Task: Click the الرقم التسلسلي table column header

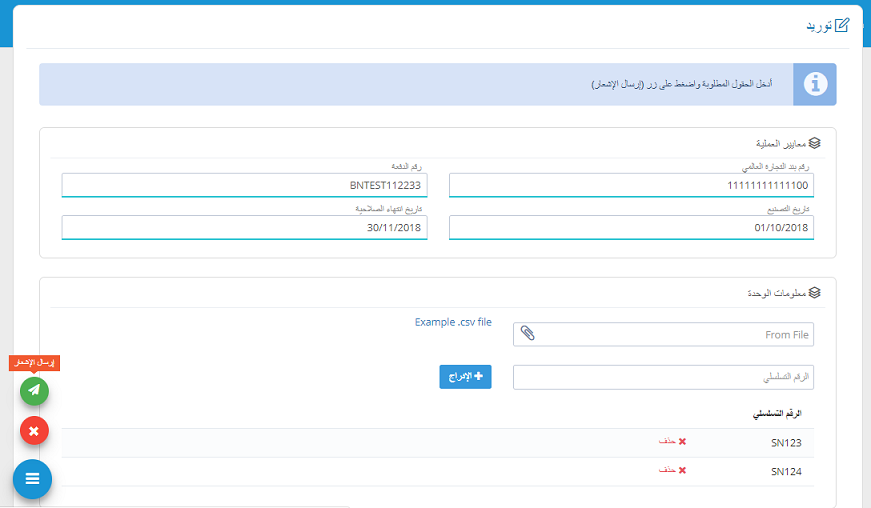Action: [777, 413]
